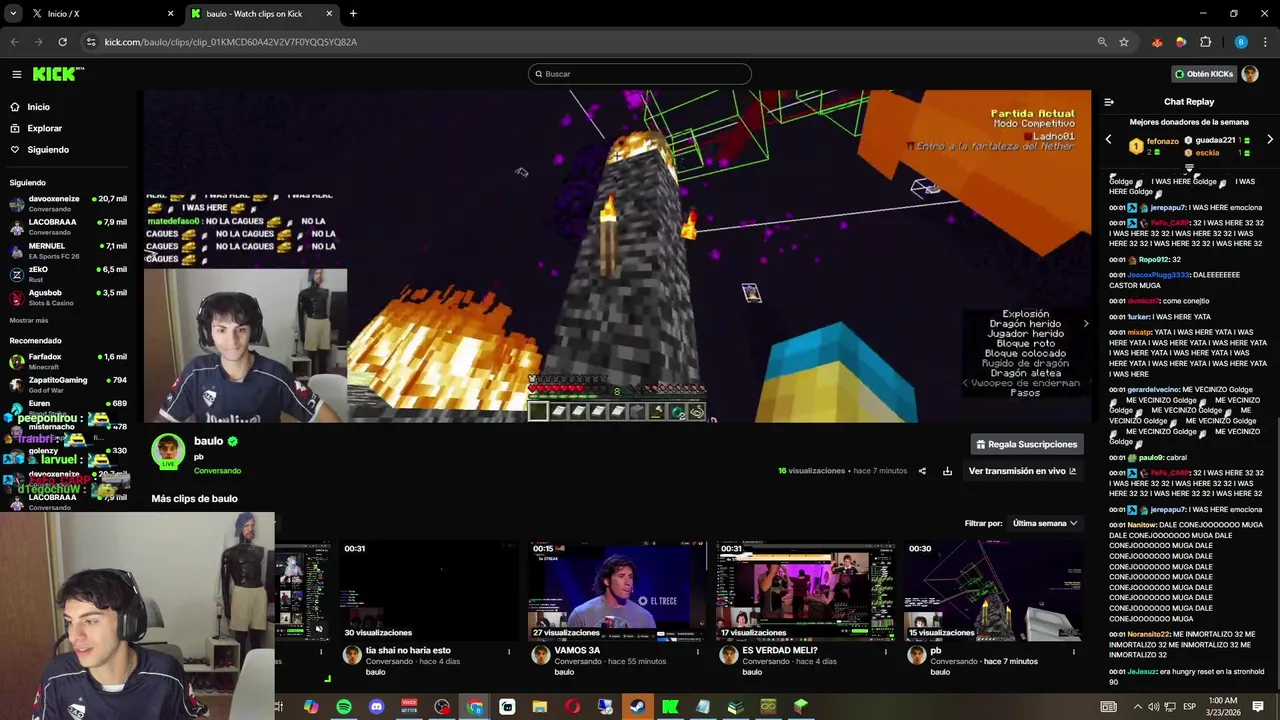Go back in browser history

(x=14, y=42)
